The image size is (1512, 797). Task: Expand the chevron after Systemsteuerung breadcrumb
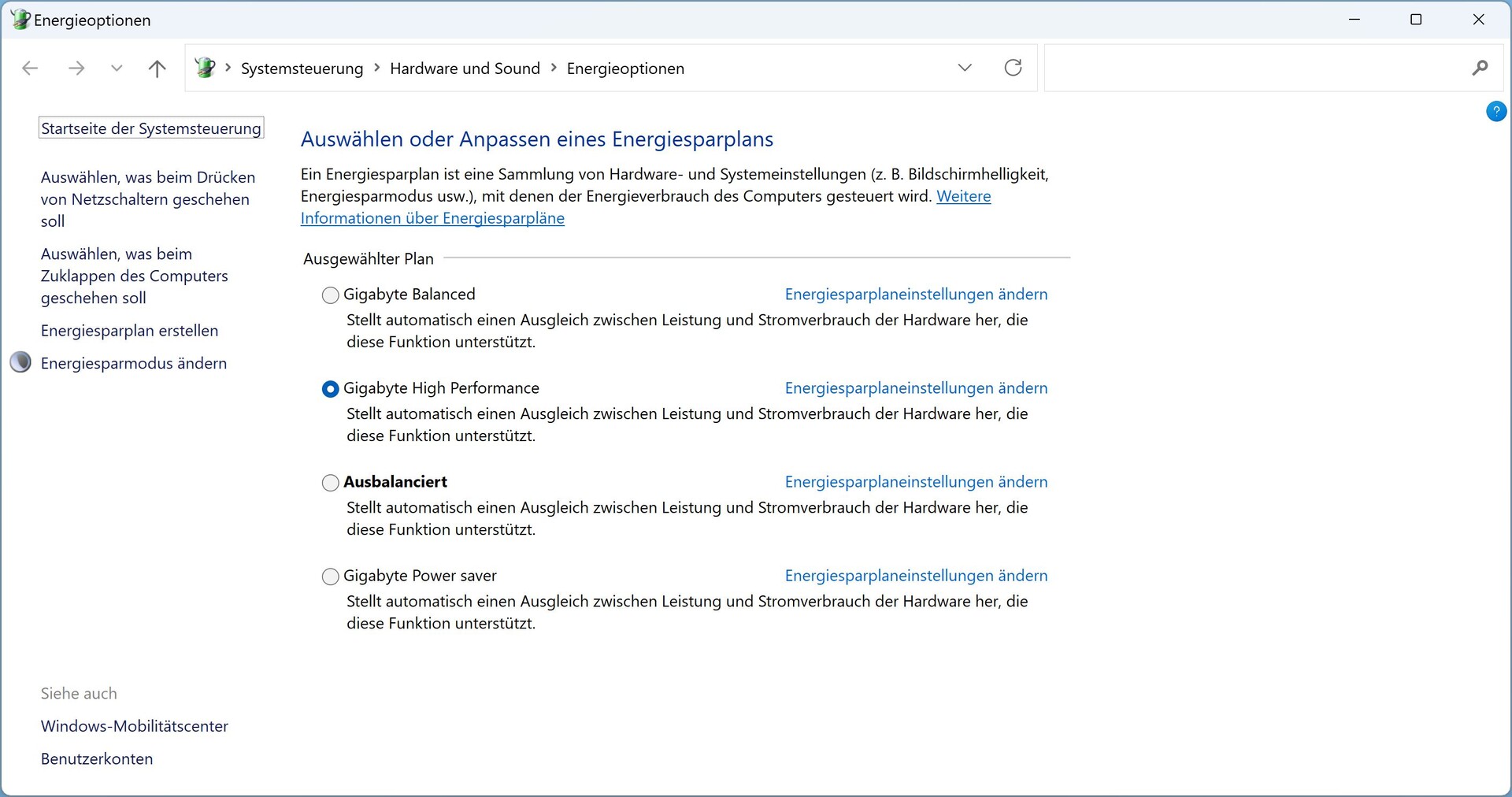pos(376,68)
